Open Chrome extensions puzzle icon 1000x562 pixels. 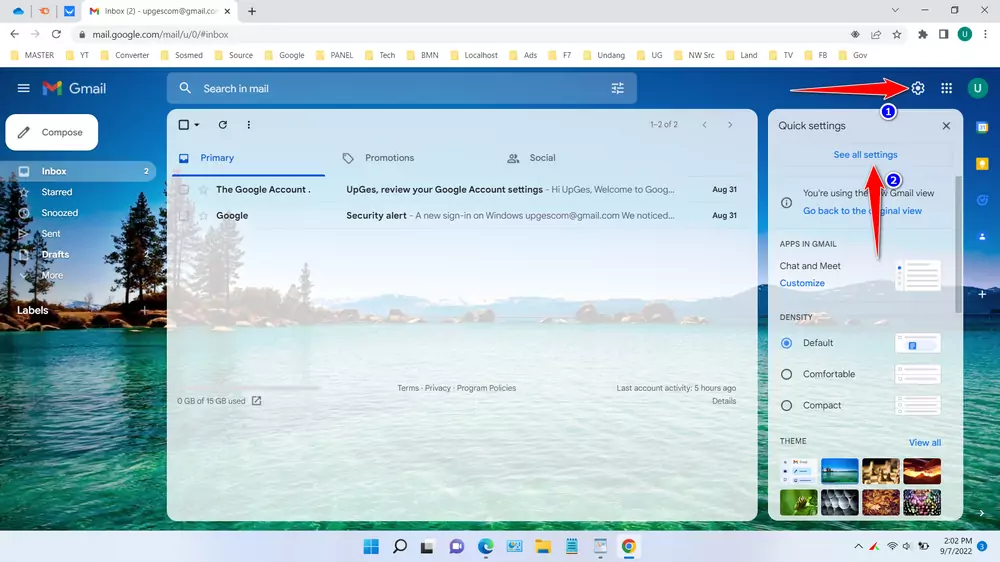click(x=923, y=34)
